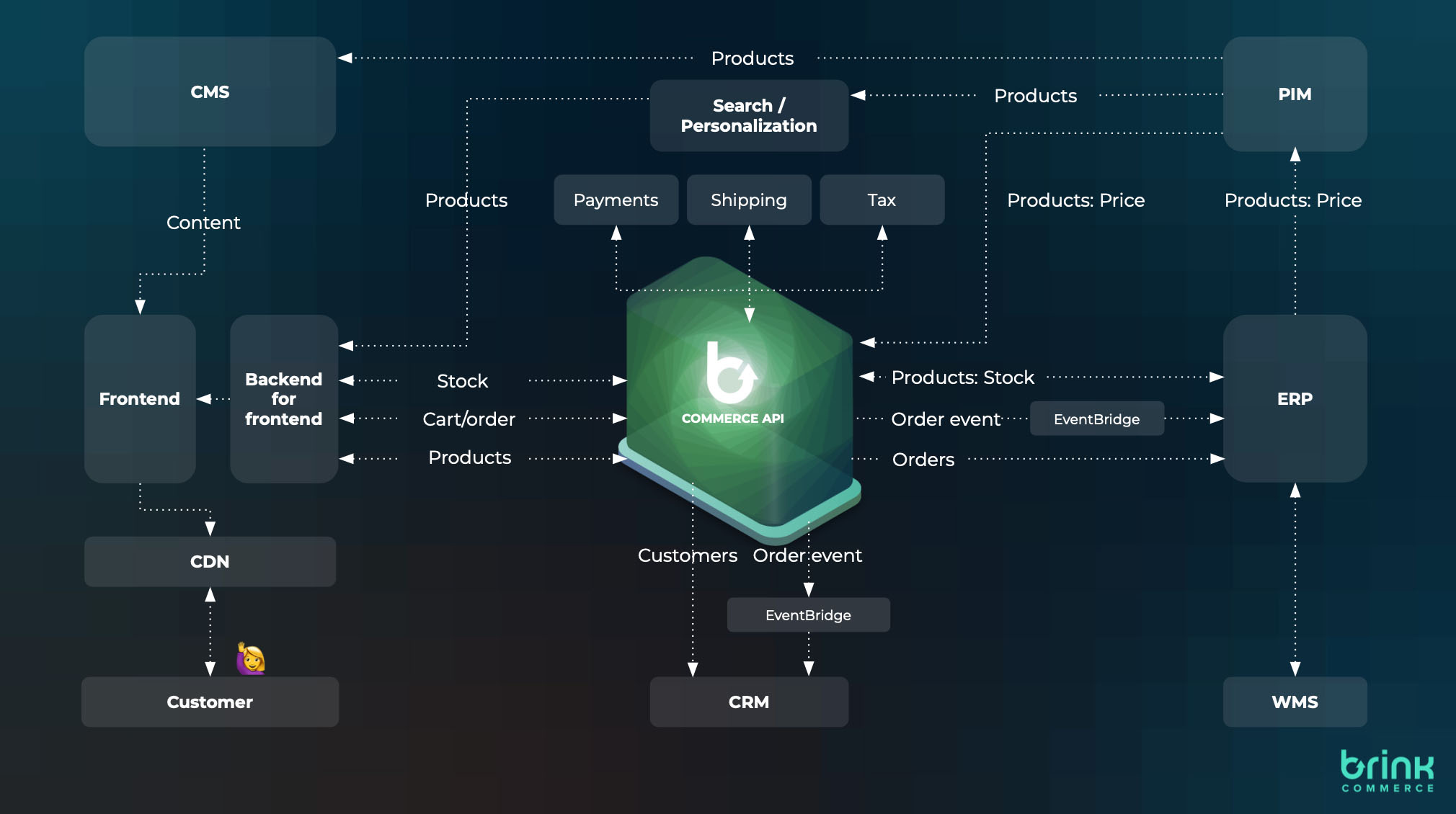Click the Customers label
This screenshot has height=814, width=1456.
point(687,555)
